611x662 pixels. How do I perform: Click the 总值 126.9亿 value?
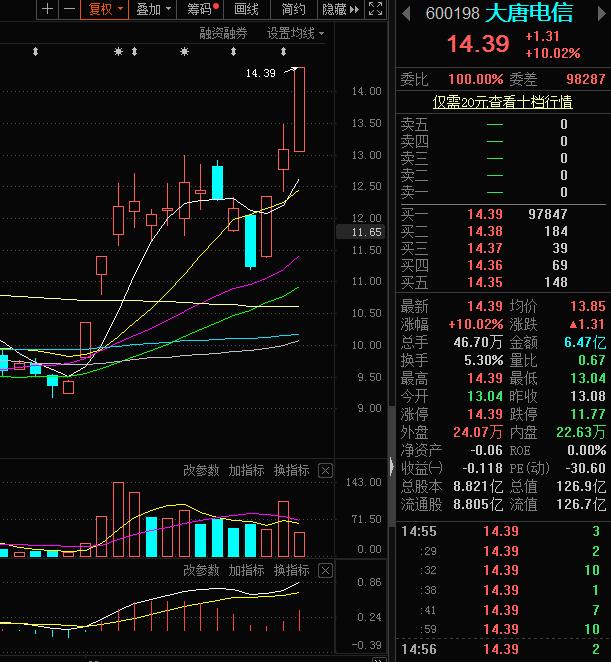pos(581,486)
